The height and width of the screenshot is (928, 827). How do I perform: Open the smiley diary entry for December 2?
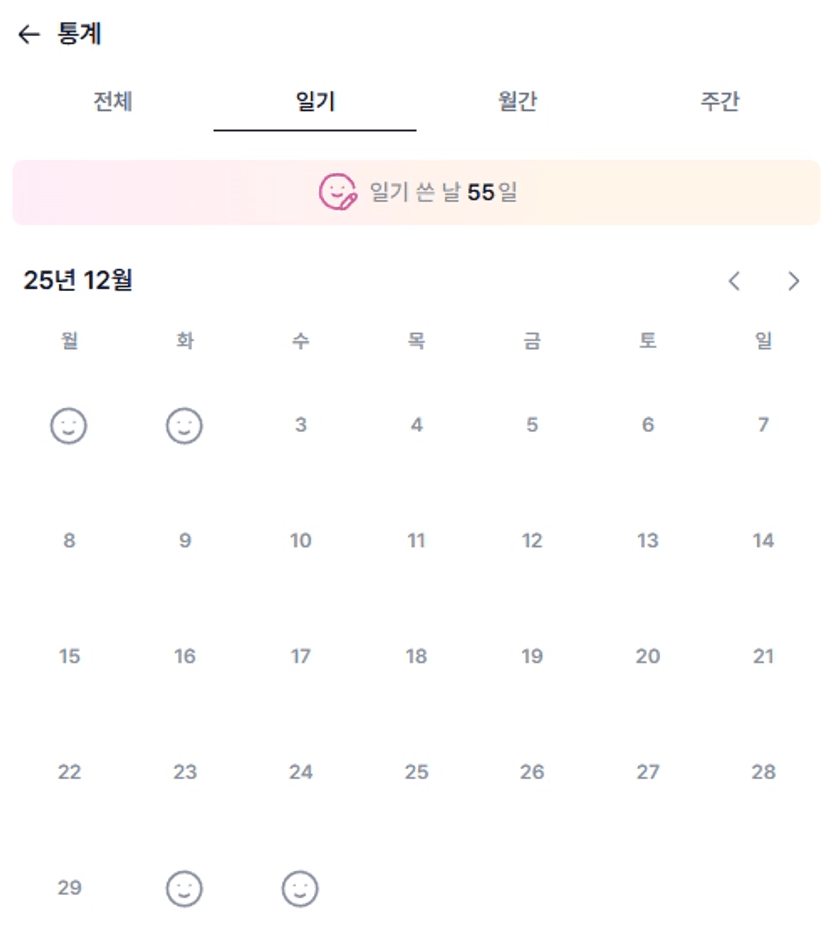[185, 427]
